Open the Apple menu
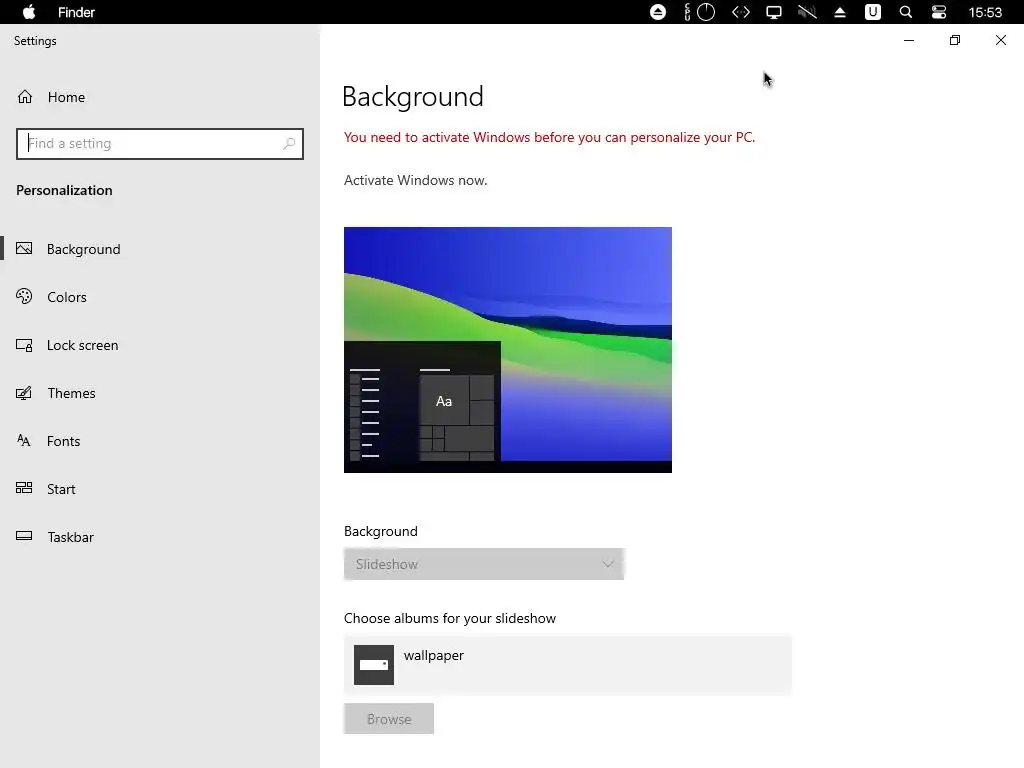Viewport: 1024px width, 768px height. [x=29, y=12]
